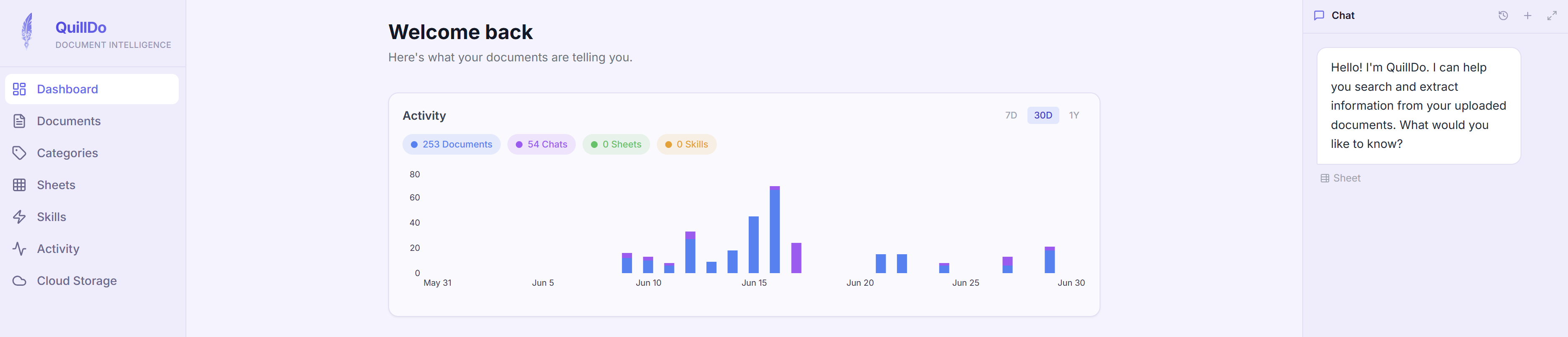Open the Dashboard menu item
The image size is (1568, 337).
click(92, 89)
